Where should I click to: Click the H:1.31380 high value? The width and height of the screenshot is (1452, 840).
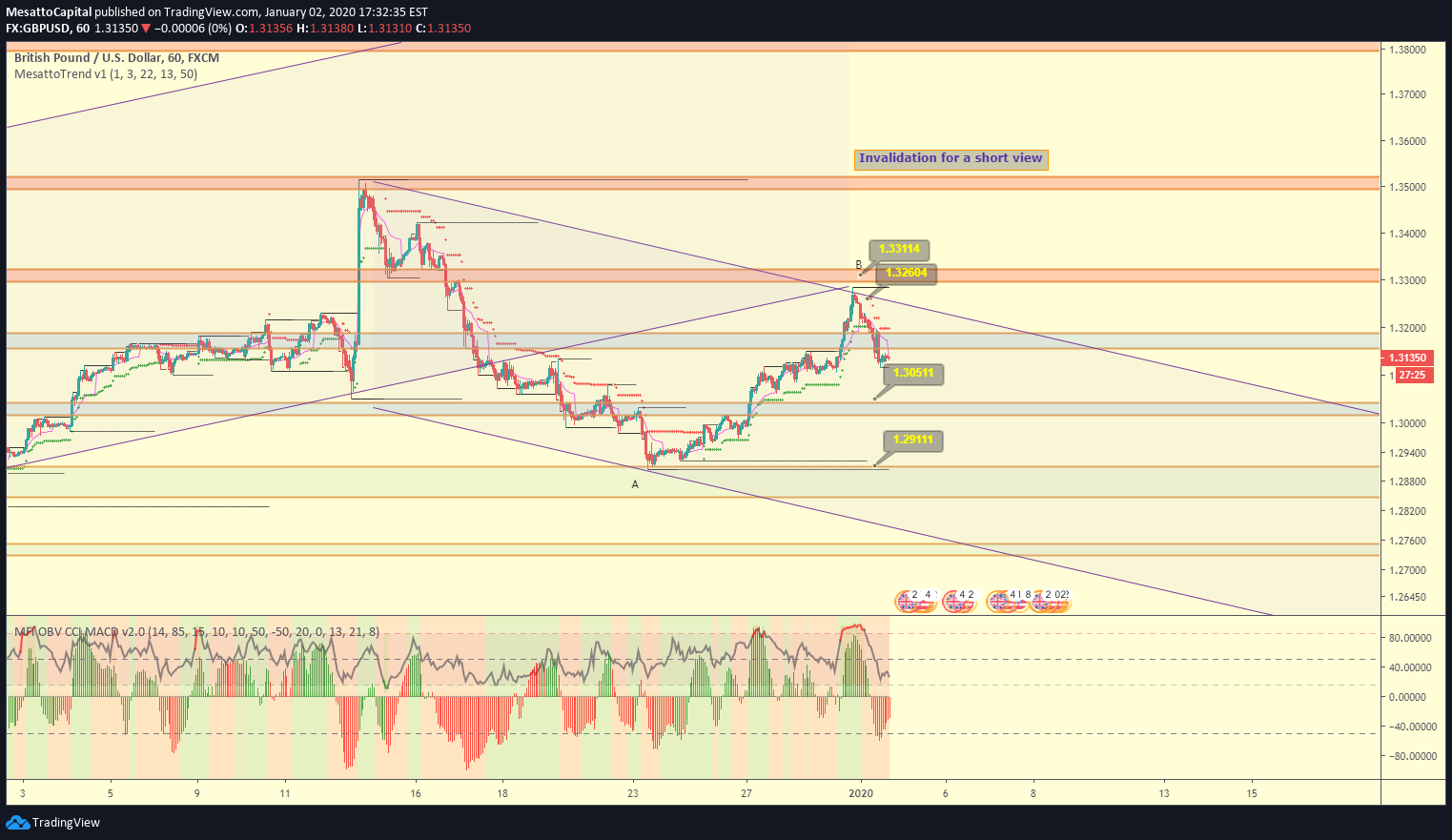click(325, 29)
